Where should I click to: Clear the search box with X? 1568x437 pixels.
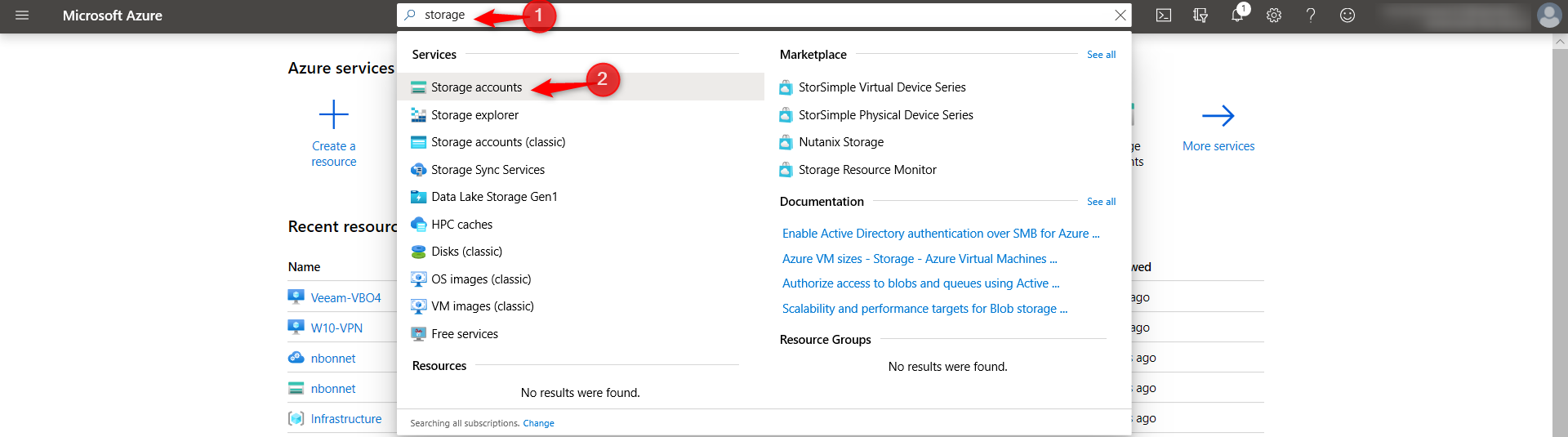tap(1120, 16)
